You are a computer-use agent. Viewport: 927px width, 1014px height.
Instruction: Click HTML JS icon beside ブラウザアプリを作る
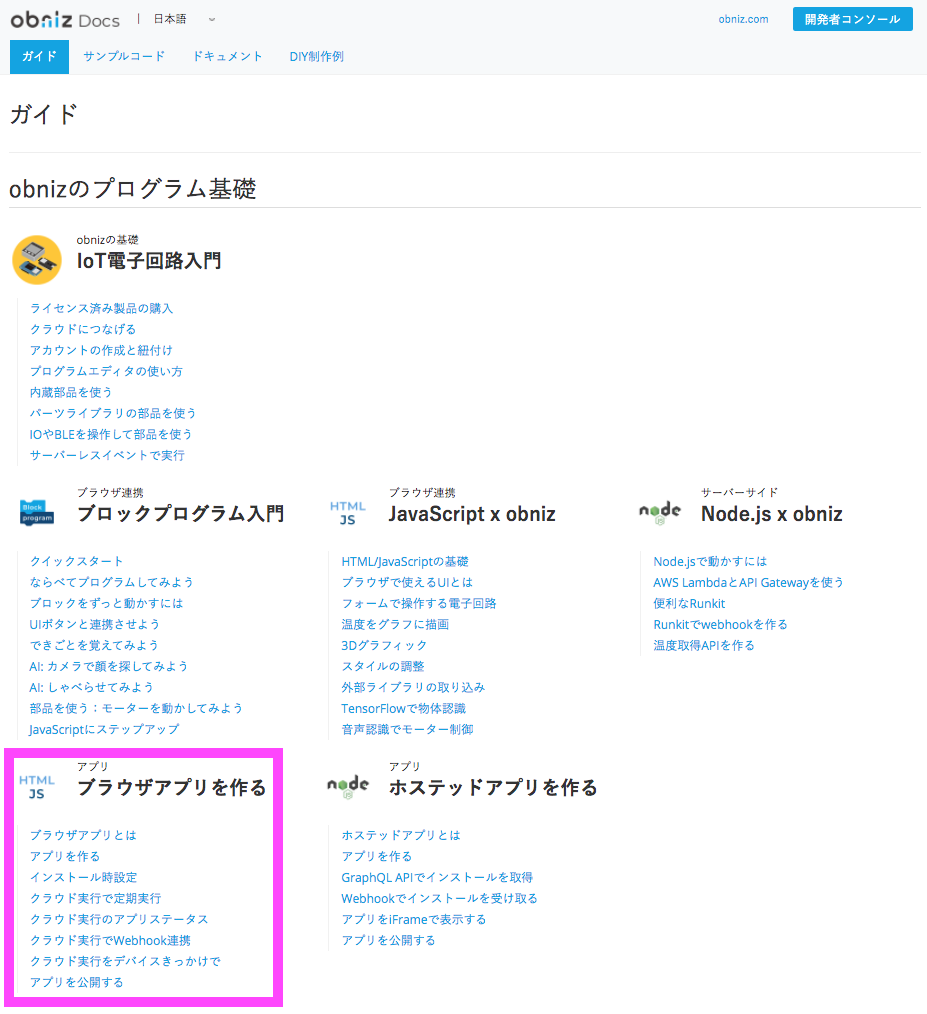click(x=37, y=786)
